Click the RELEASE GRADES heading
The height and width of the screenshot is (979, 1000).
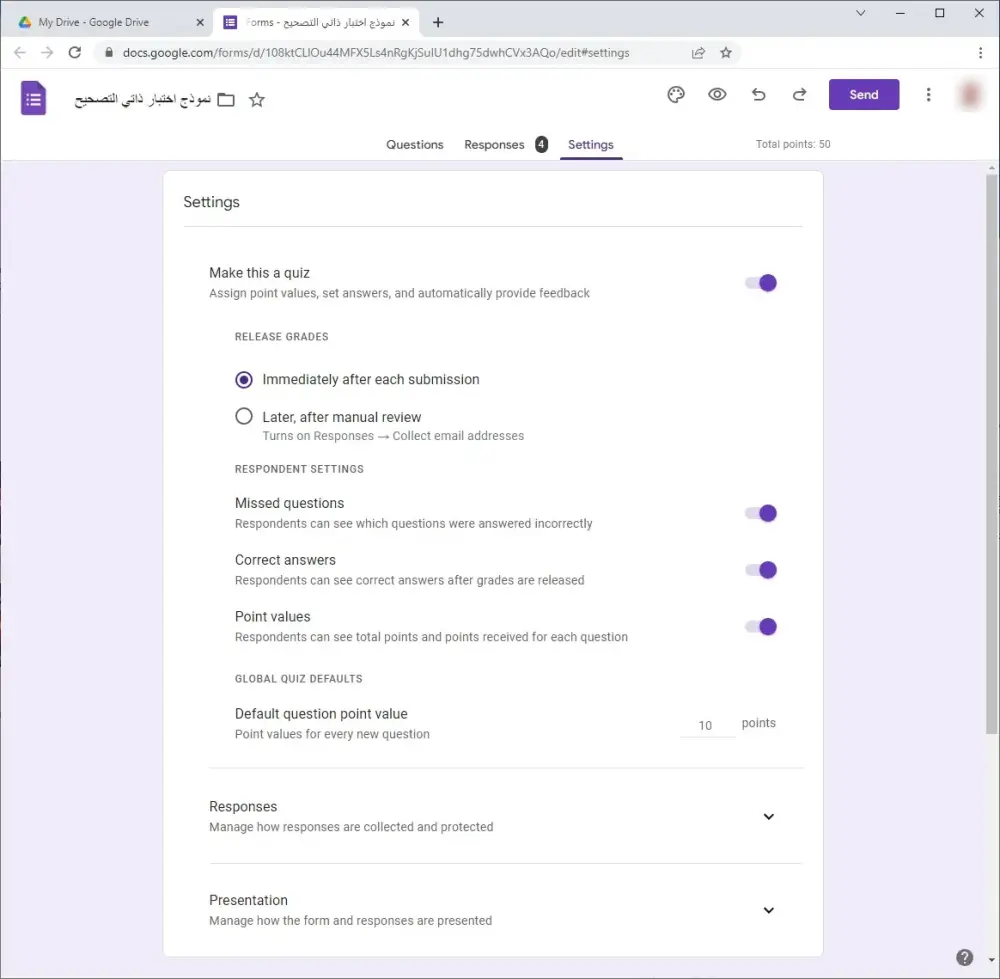coord(281,337)
